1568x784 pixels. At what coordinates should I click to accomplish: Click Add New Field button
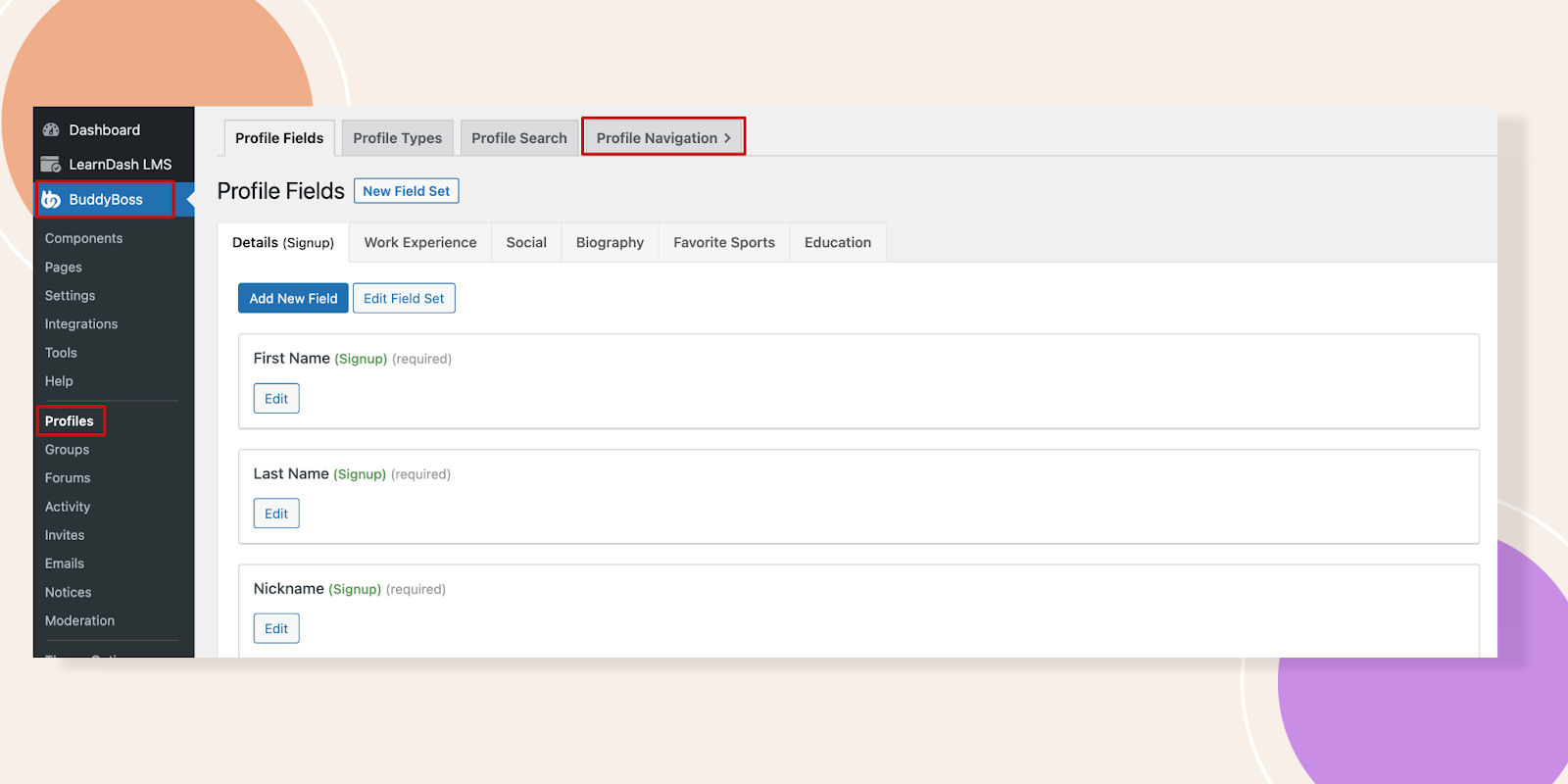point(293,298)
